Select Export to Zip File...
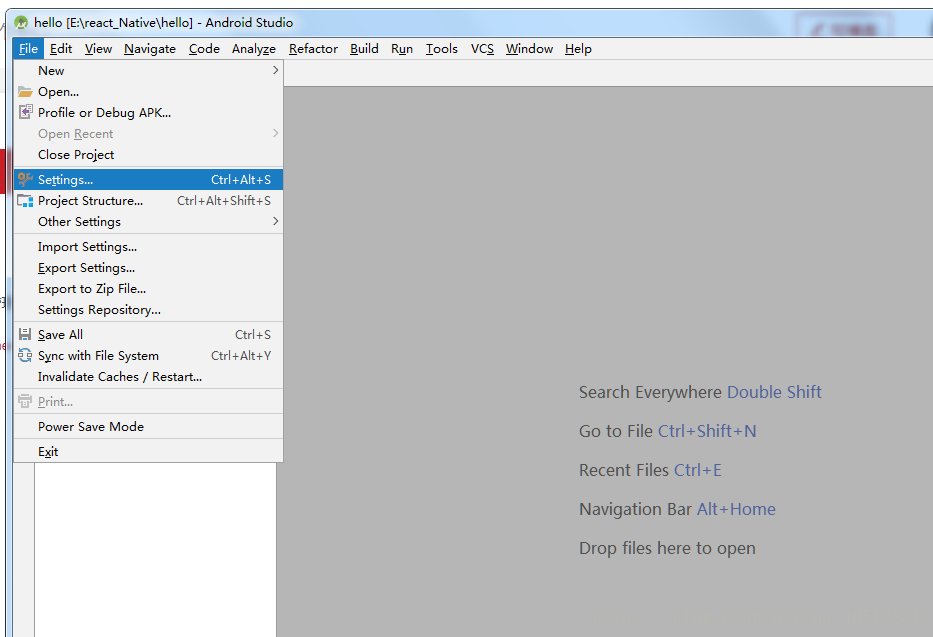Screen dimensions: 933x637 point(148,288)
